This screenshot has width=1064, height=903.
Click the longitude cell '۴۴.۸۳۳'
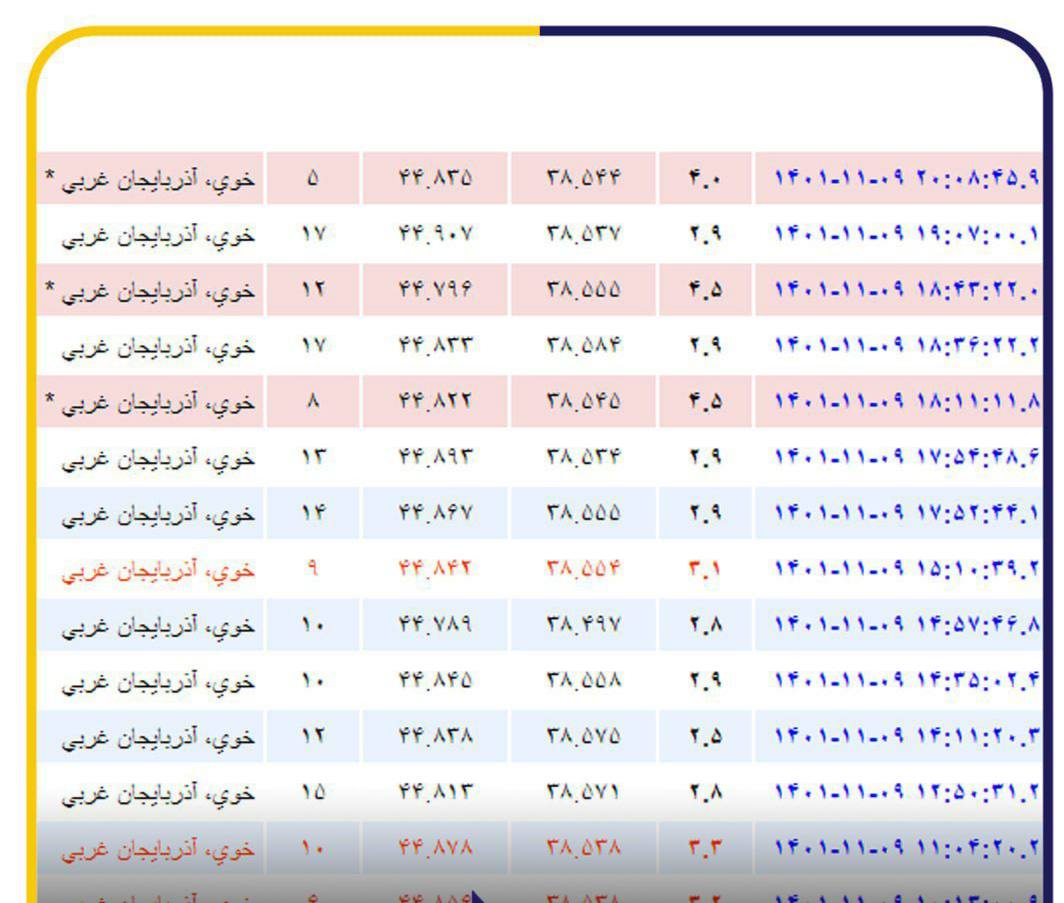[435, 345]
